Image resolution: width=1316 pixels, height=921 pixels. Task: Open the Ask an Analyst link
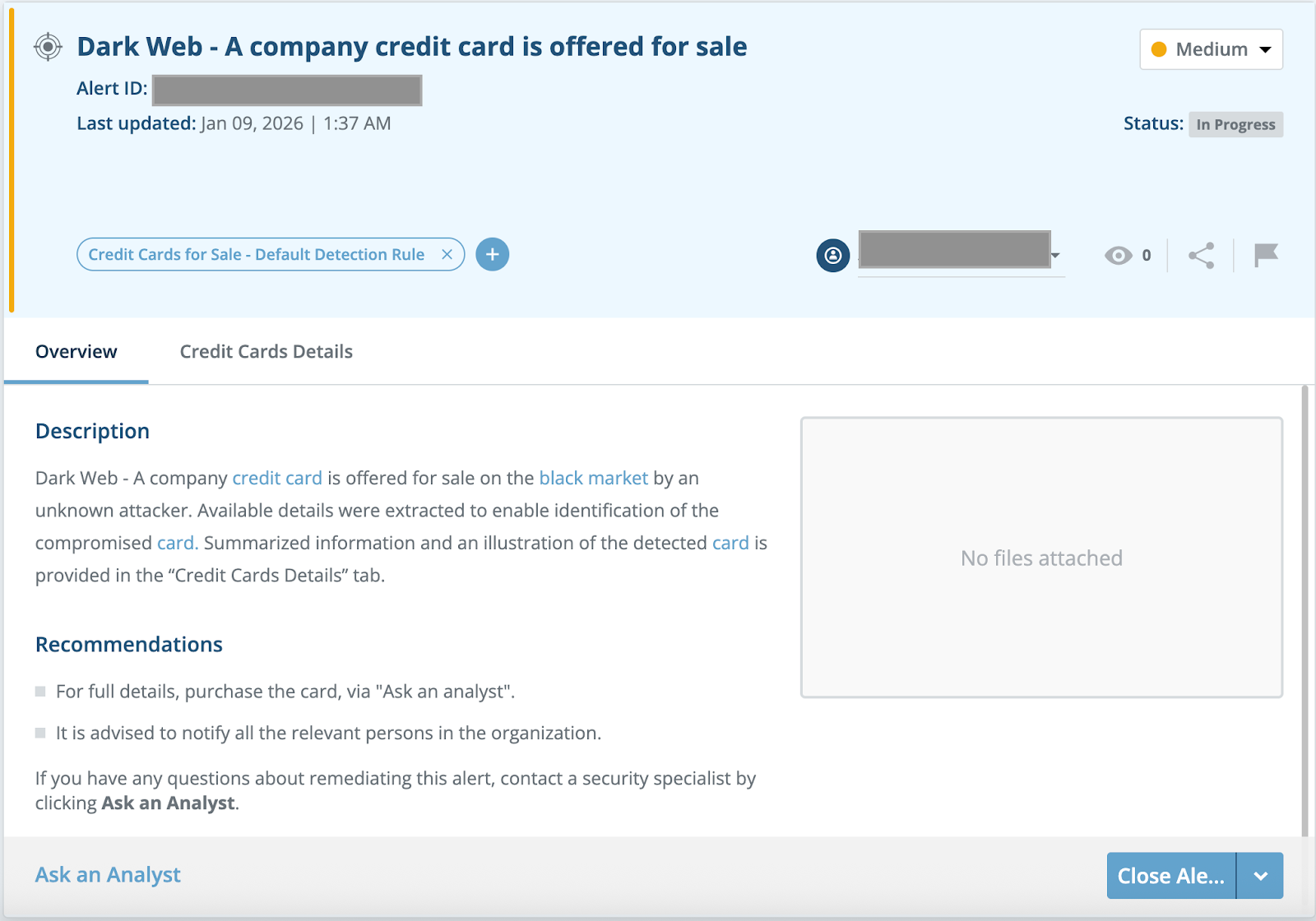(x=108, y=875)
